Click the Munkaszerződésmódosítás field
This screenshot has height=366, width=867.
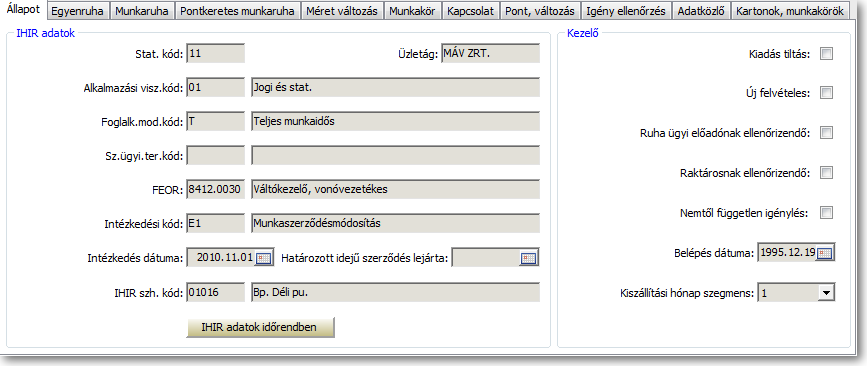395,223
